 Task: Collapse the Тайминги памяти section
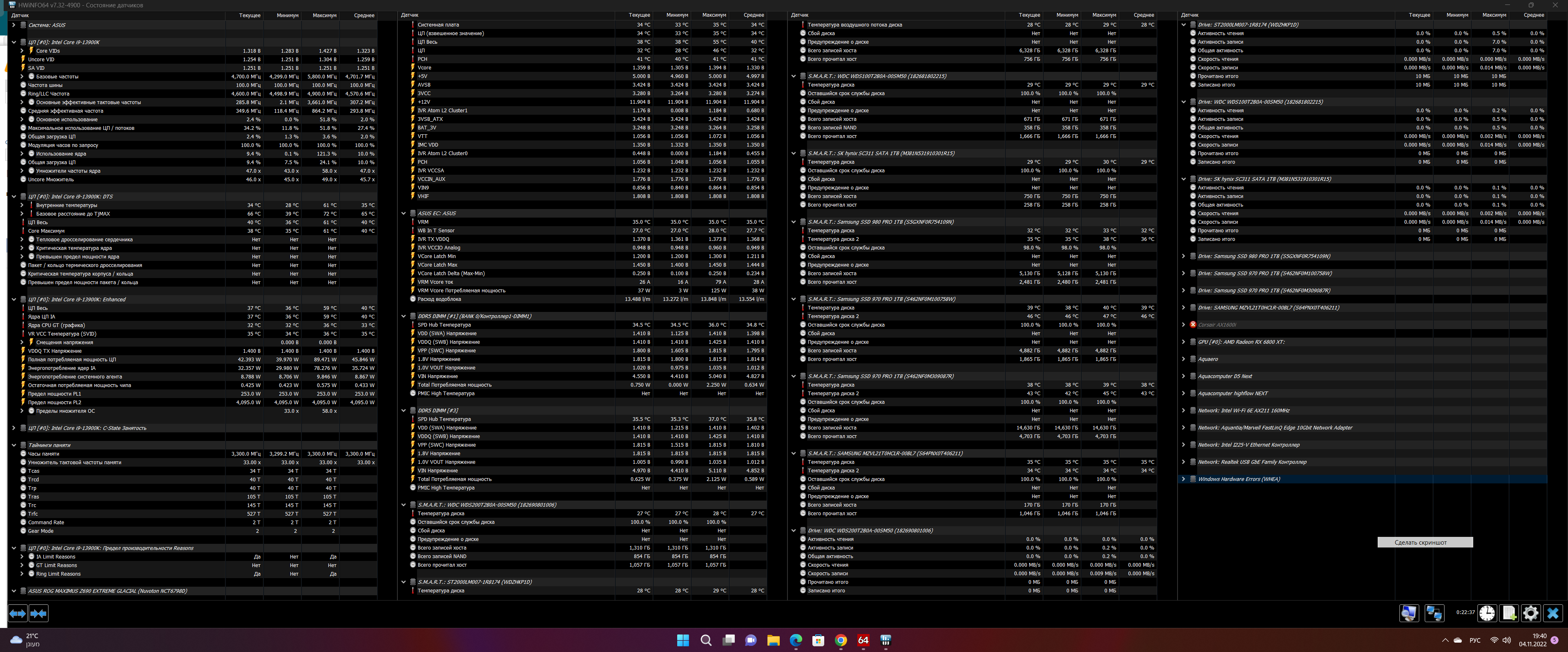pyautogui.click(x=14, y=445)
